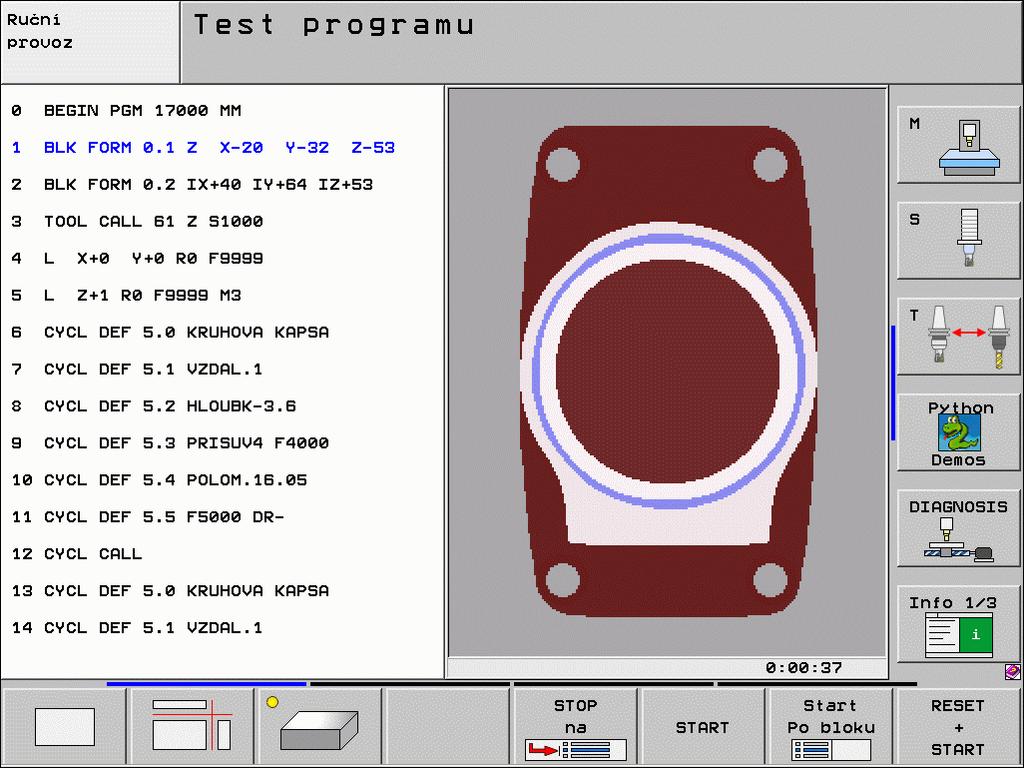1024x768 pixels.
Task: Open the M machine functions softkey
Action: (x=958, y=145)
